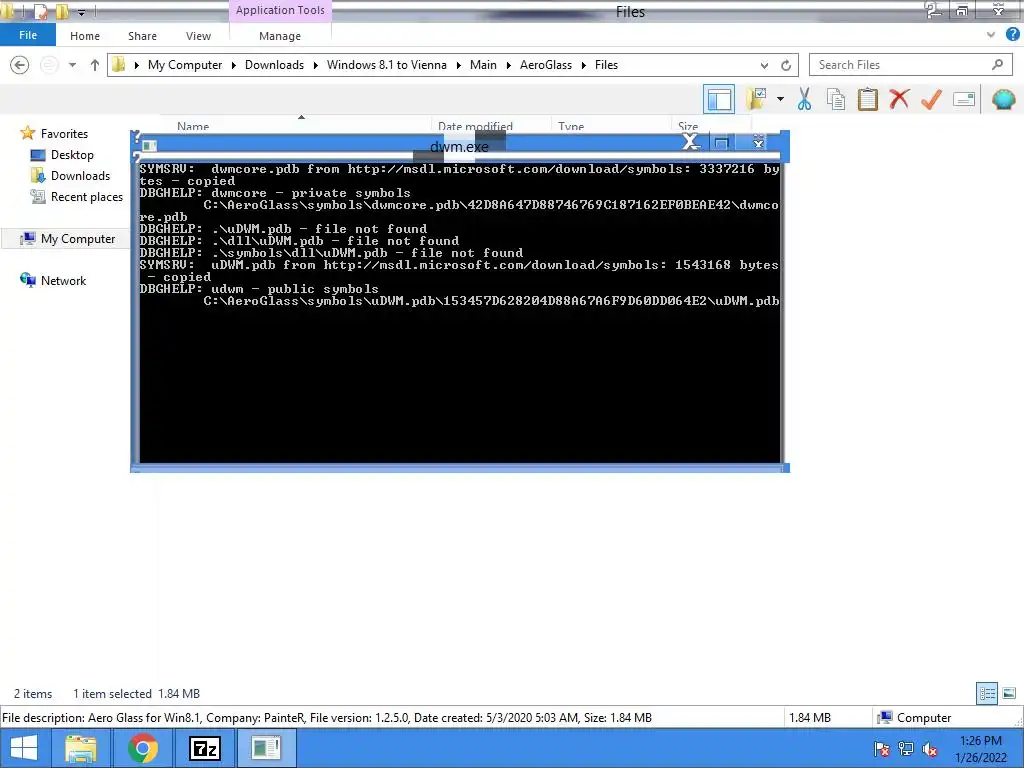Image resolution: width=1024 pixels, height=768 pixels.
Task: Open Desktop in the navigation pane
Action: (72, 155)
